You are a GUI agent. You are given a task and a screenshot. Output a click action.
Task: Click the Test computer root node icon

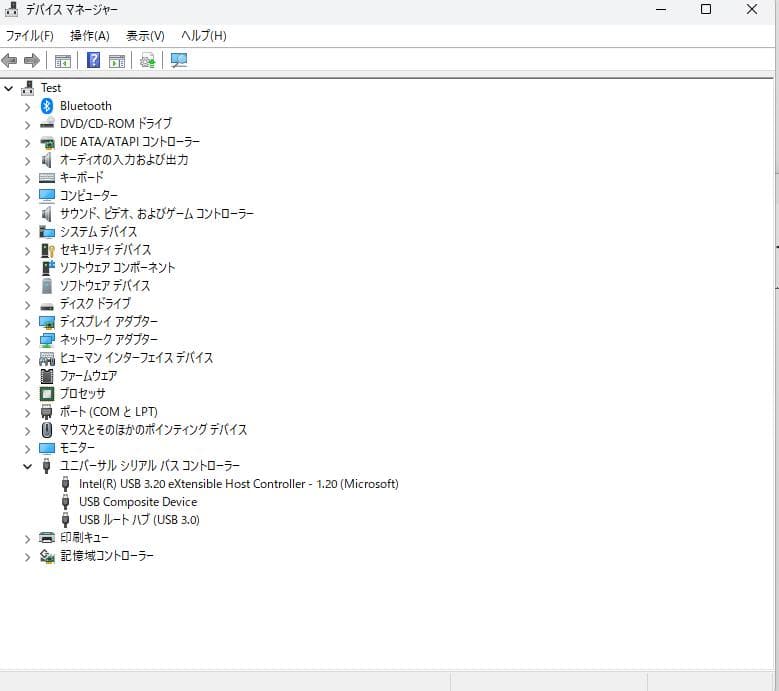28,88
